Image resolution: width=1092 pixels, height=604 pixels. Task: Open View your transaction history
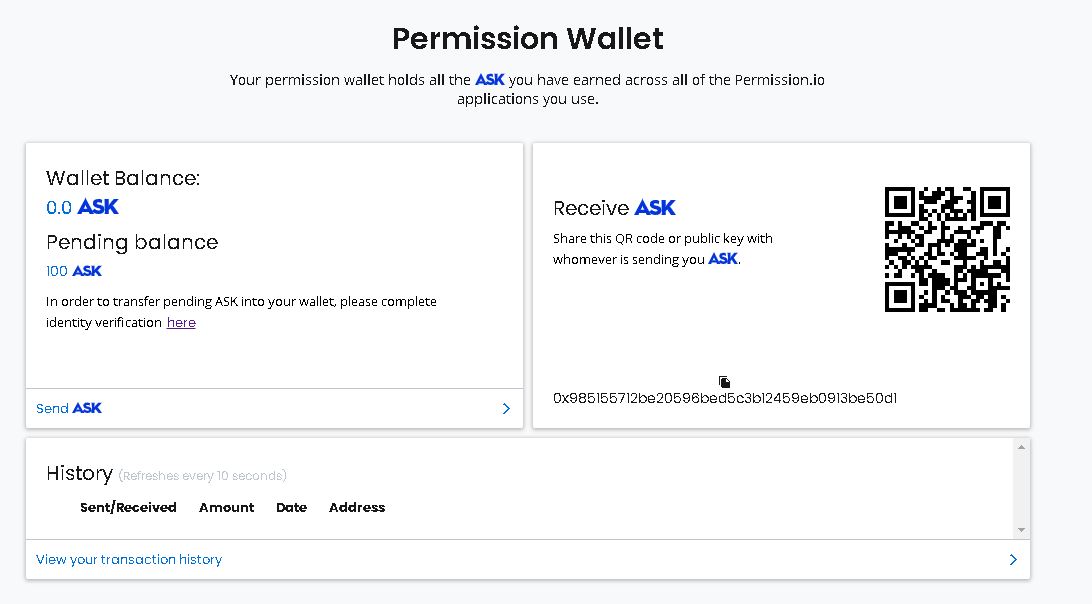click(129, 560)
